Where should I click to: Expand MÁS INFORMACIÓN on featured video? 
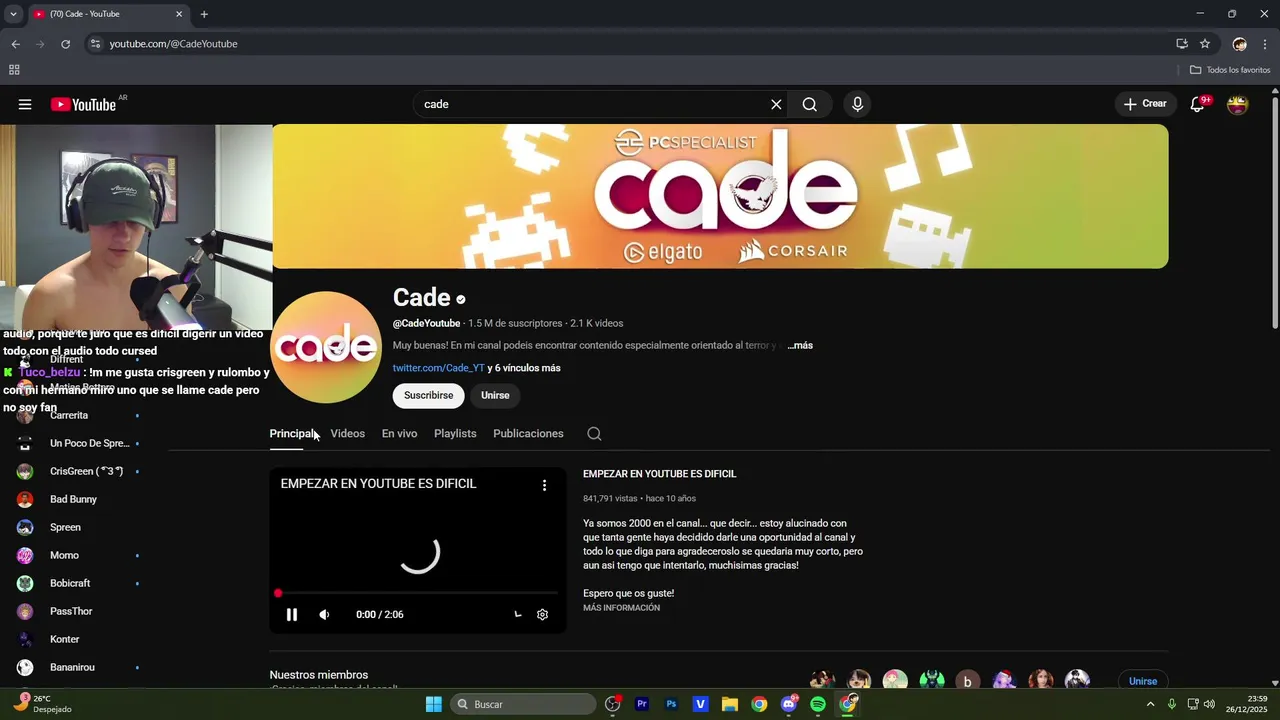[621, 608]
